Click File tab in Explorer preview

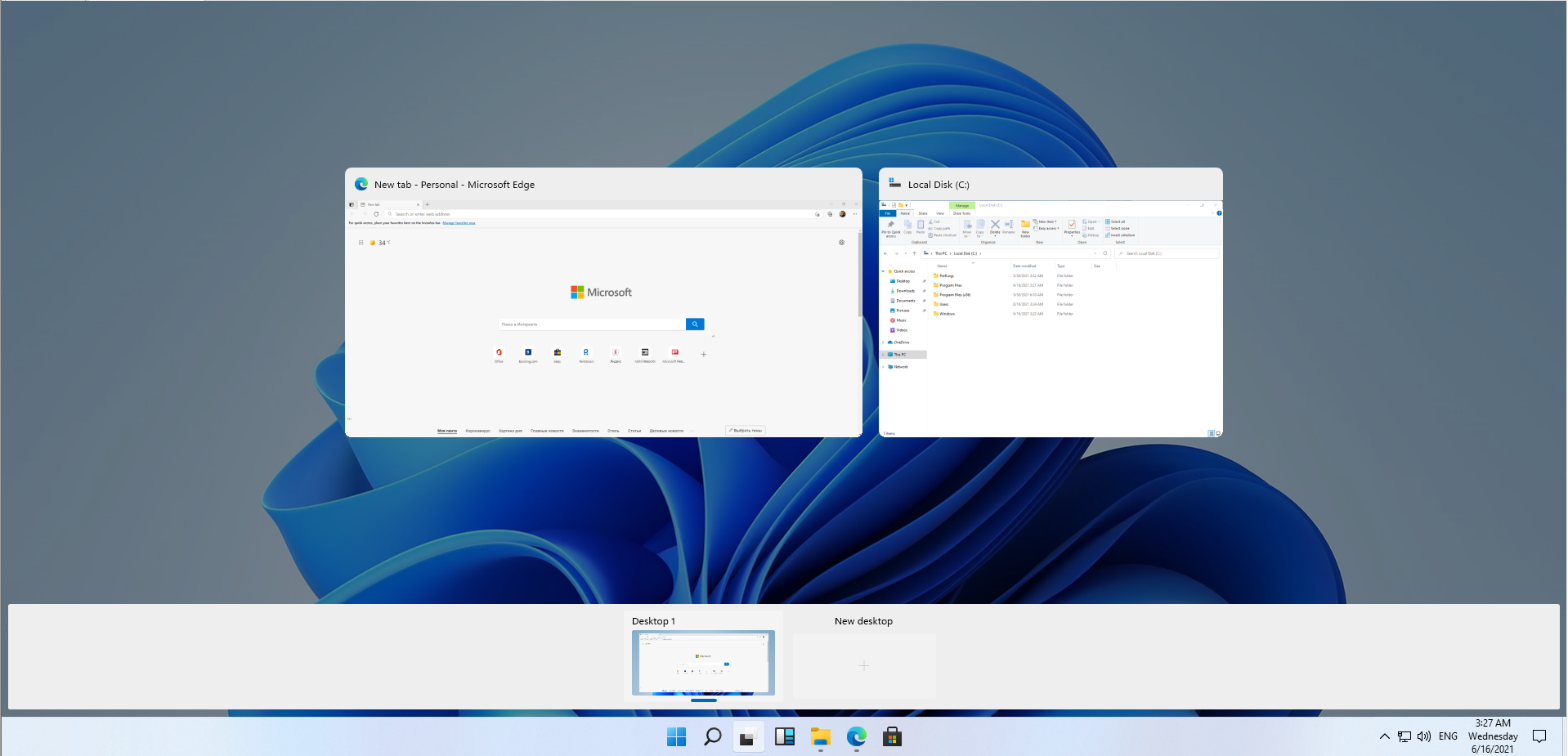[888, 213]
